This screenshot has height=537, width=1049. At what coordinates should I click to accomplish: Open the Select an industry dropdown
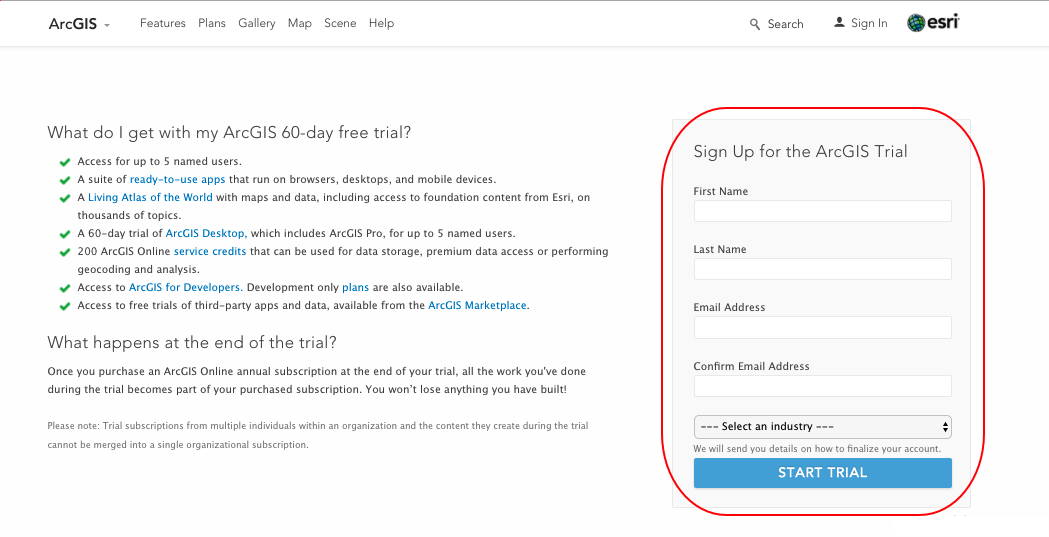click(x=822, y=427)
